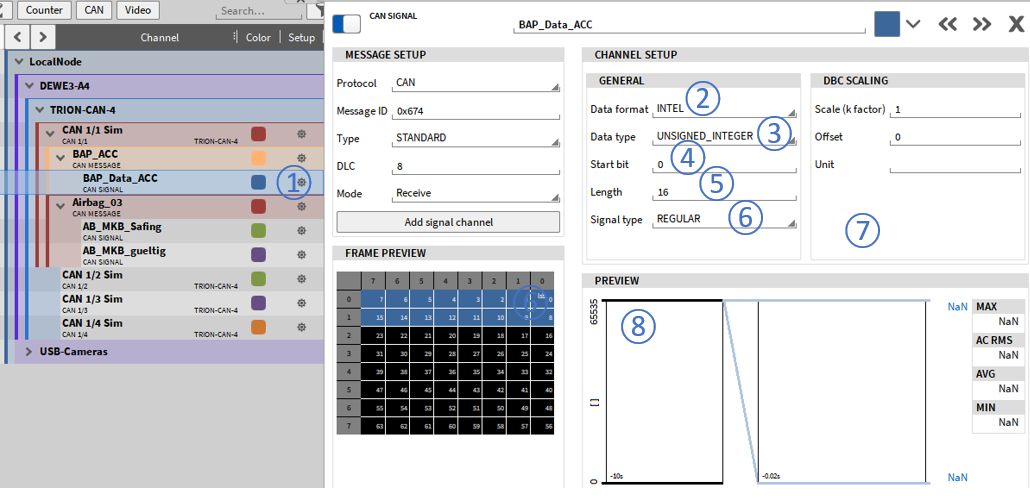The width and height of the screenshot is (1030, 500).
Task: Collapse the Airbag_03 message node
Action: click(61, 203)
